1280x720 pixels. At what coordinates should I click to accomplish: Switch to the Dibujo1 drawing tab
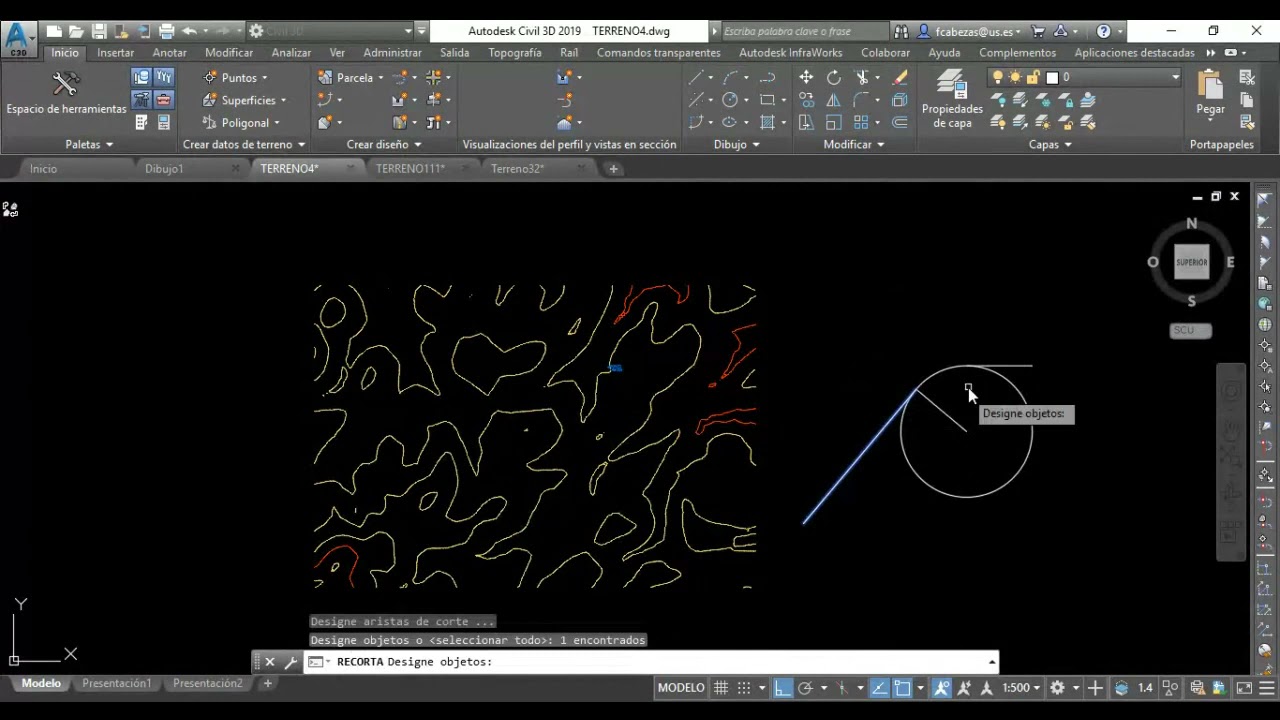pyautogui.click(x=164, y=169)
